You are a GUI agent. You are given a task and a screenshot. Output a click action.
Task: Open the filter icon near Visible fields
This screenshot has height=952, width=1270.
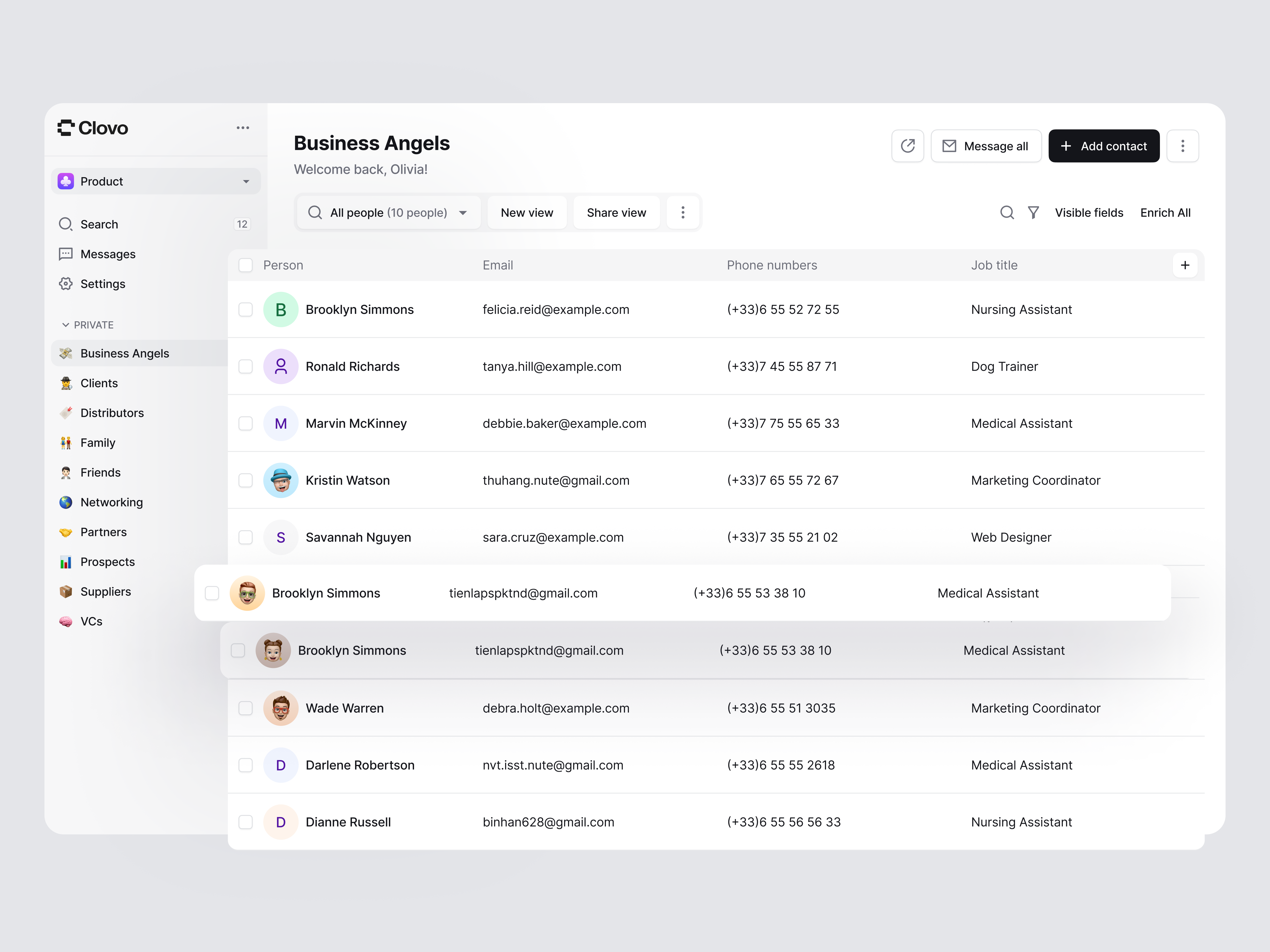(x=1033, y=212)
